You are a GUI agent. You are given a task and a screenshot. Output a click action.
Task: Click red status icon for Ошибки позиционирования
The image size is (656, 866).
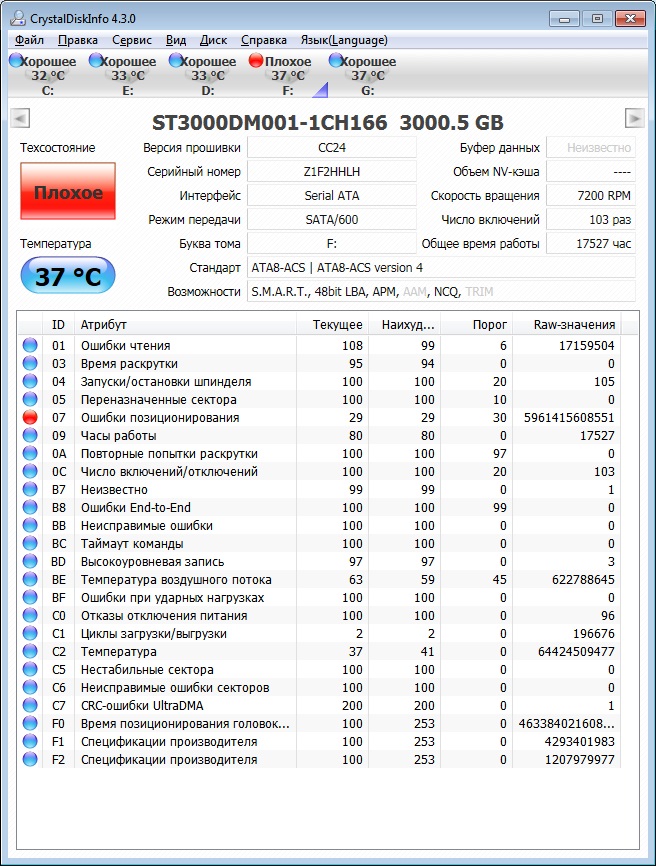(x=30, y=418)
